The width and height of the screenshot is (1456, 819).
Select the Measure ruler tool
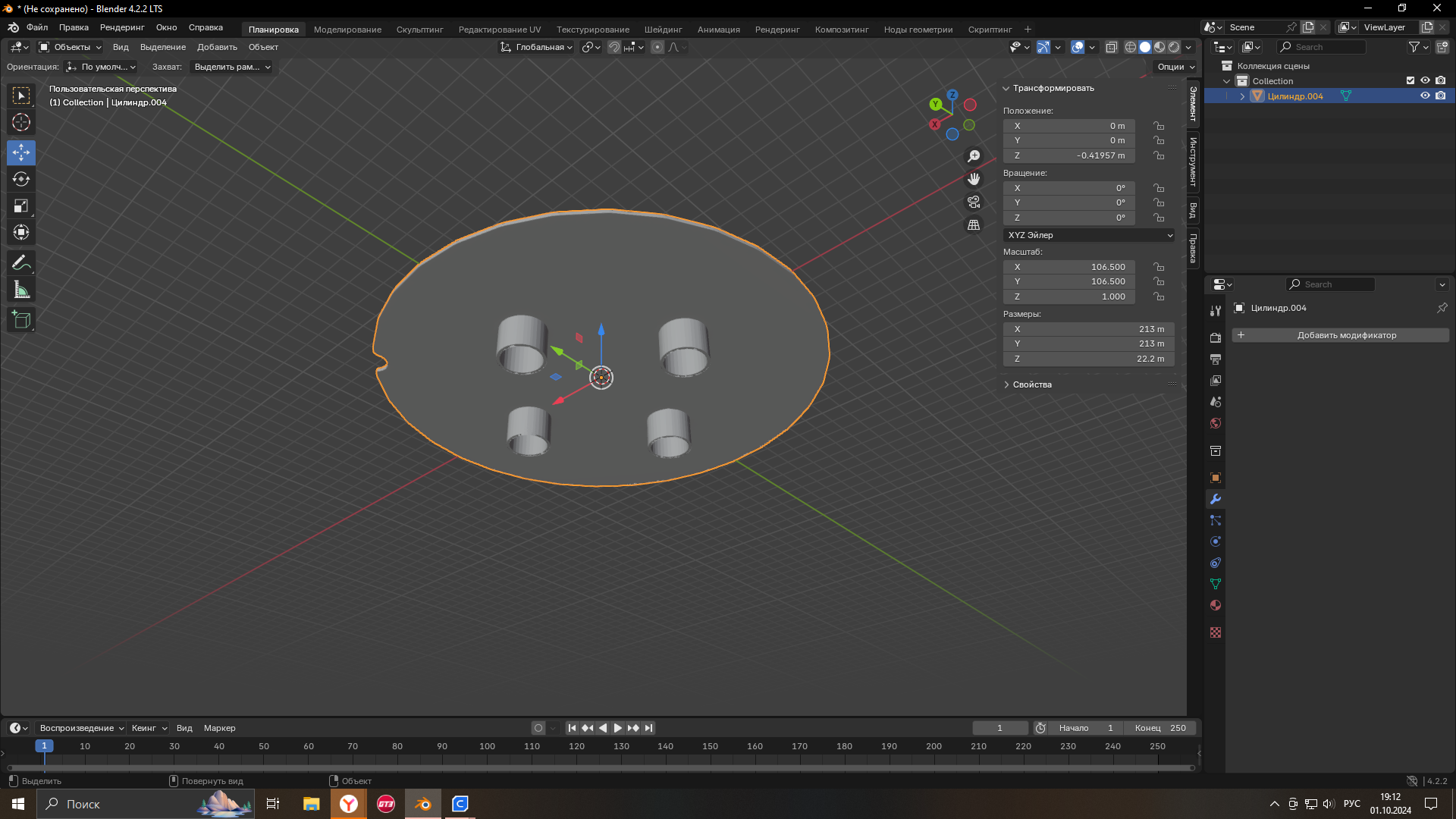click(x=21, y=290)
